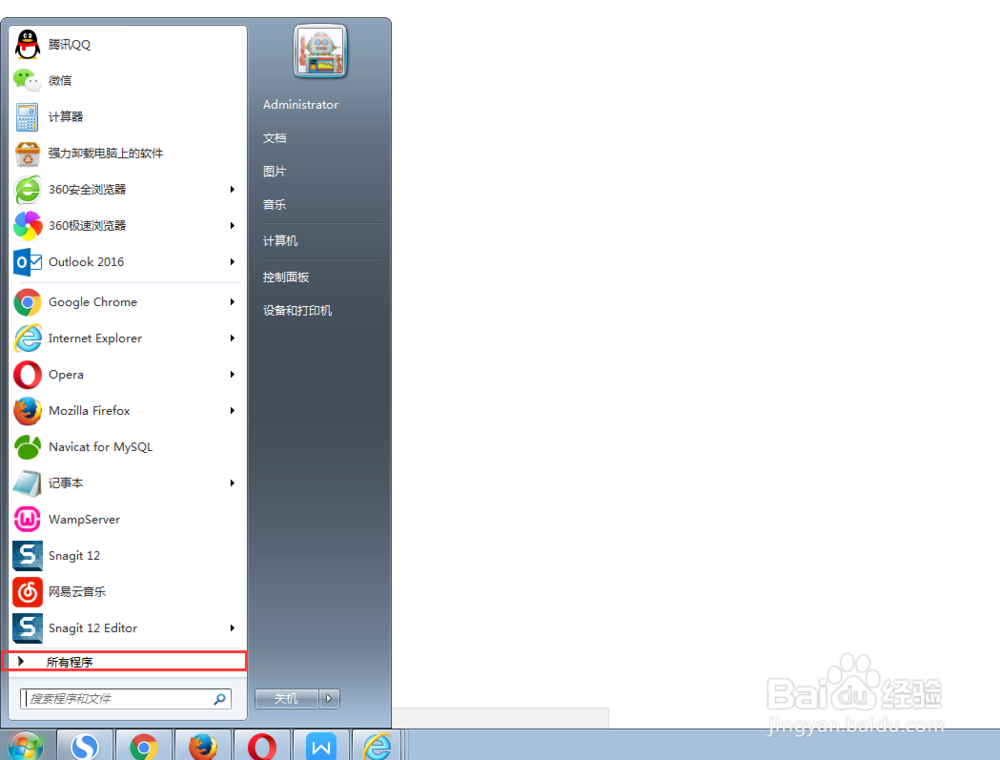Viewport: 1000px width, 760px height.
Task: Click the 关机 shutdown button
Action: [286, 699]
